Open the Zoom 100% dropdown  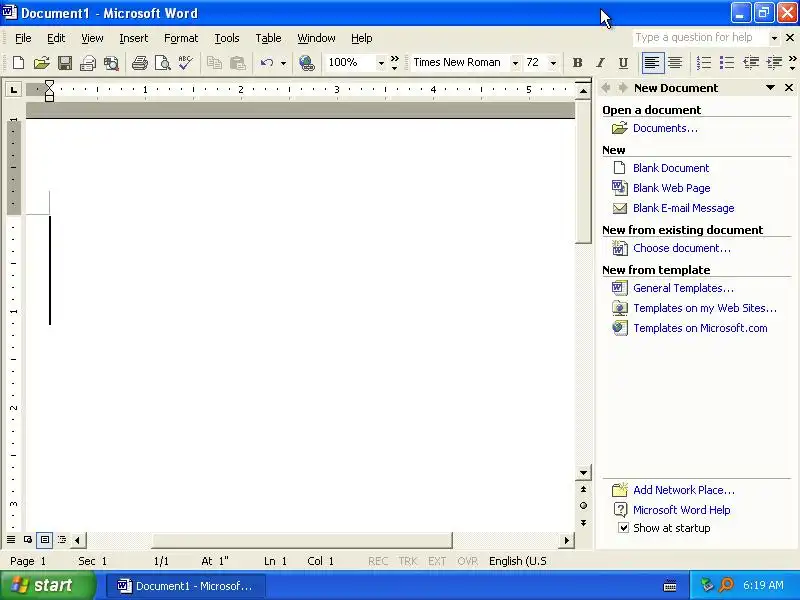point(381,63)
